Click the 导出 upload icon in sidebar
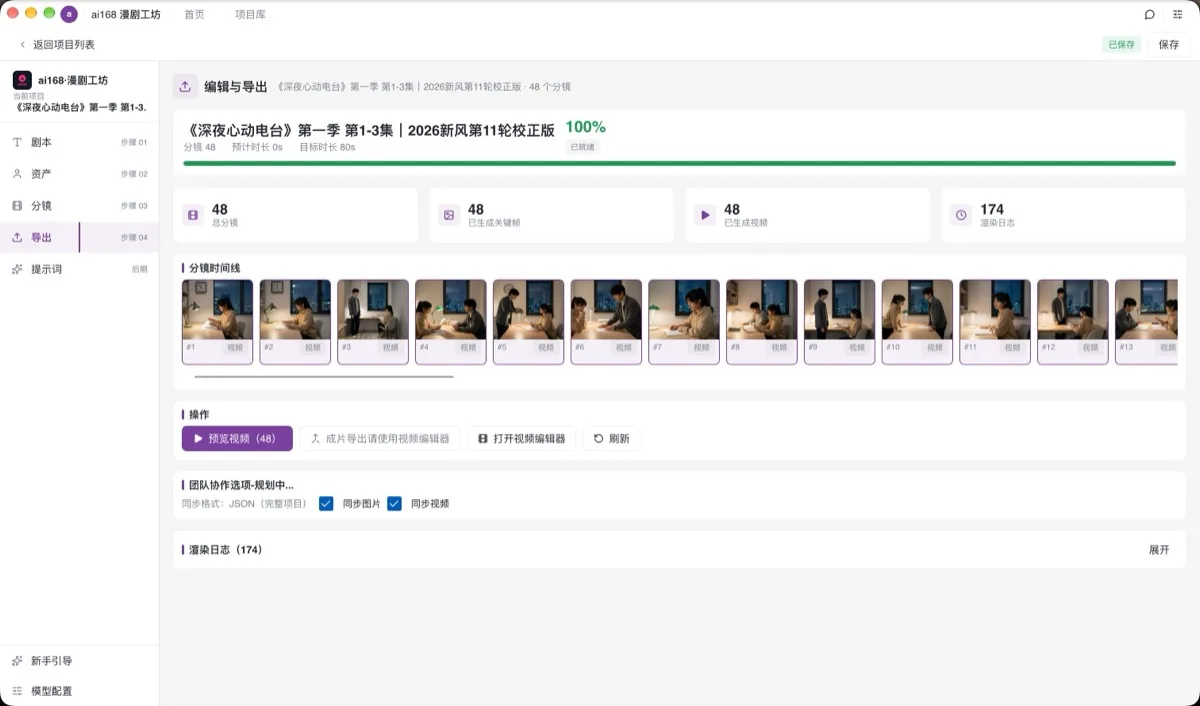Screen dimensions: 1200x706 pyautogui.click(x=17, y=237)
